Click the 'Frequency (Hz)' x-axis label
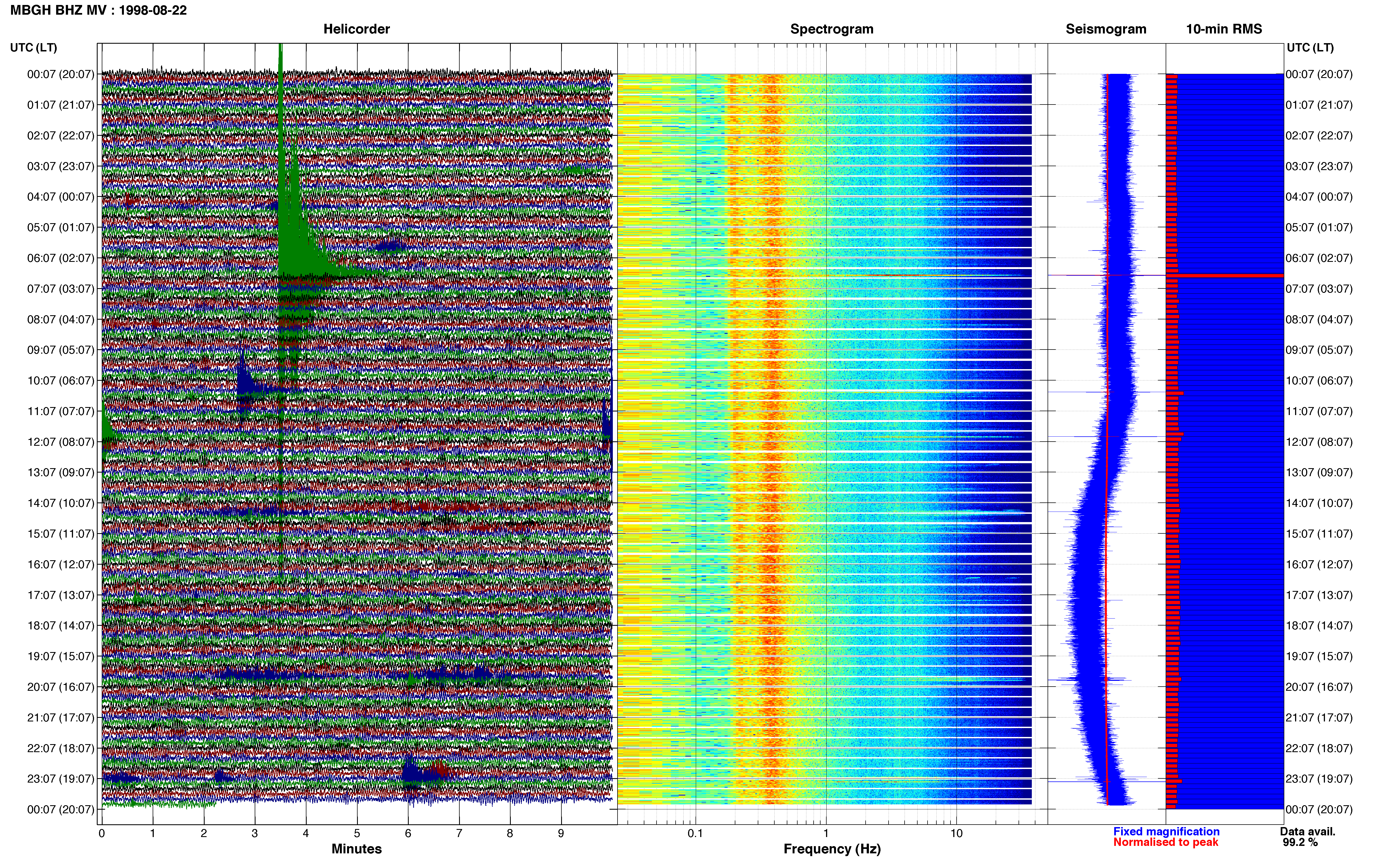The image size is (1388, 868). 832,849
